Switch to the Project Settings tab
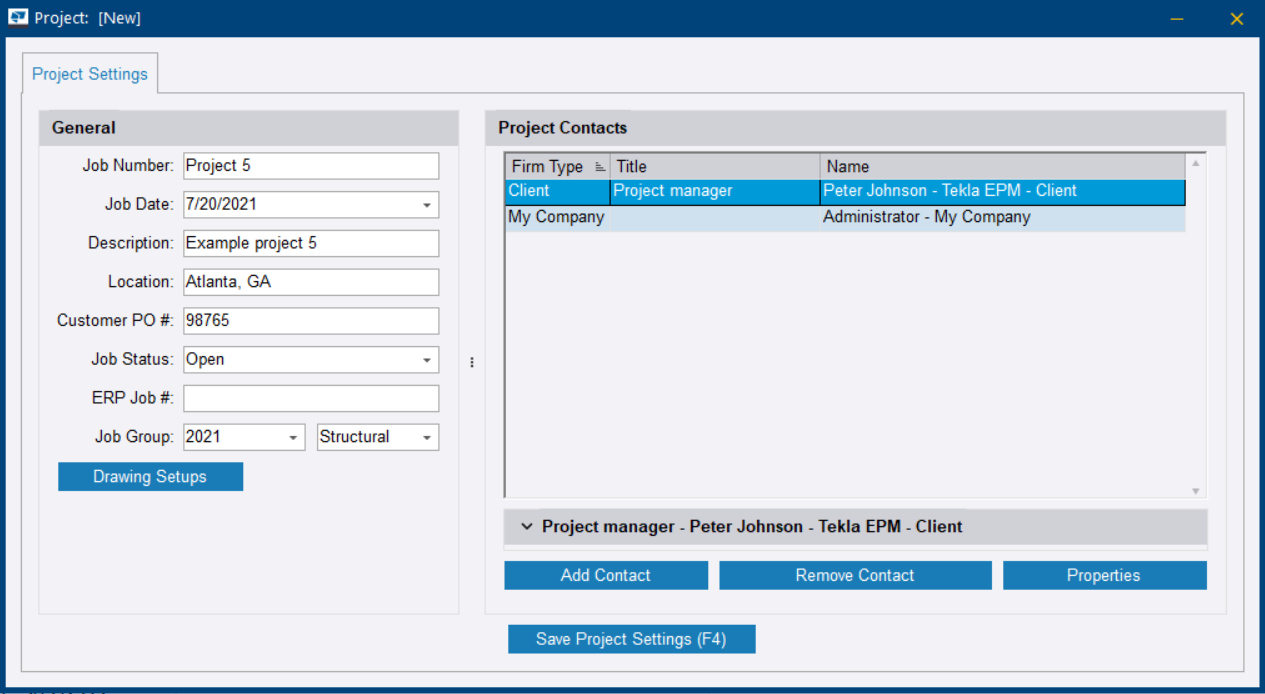Screen dimensions: 1265x694 coord(90,74)
